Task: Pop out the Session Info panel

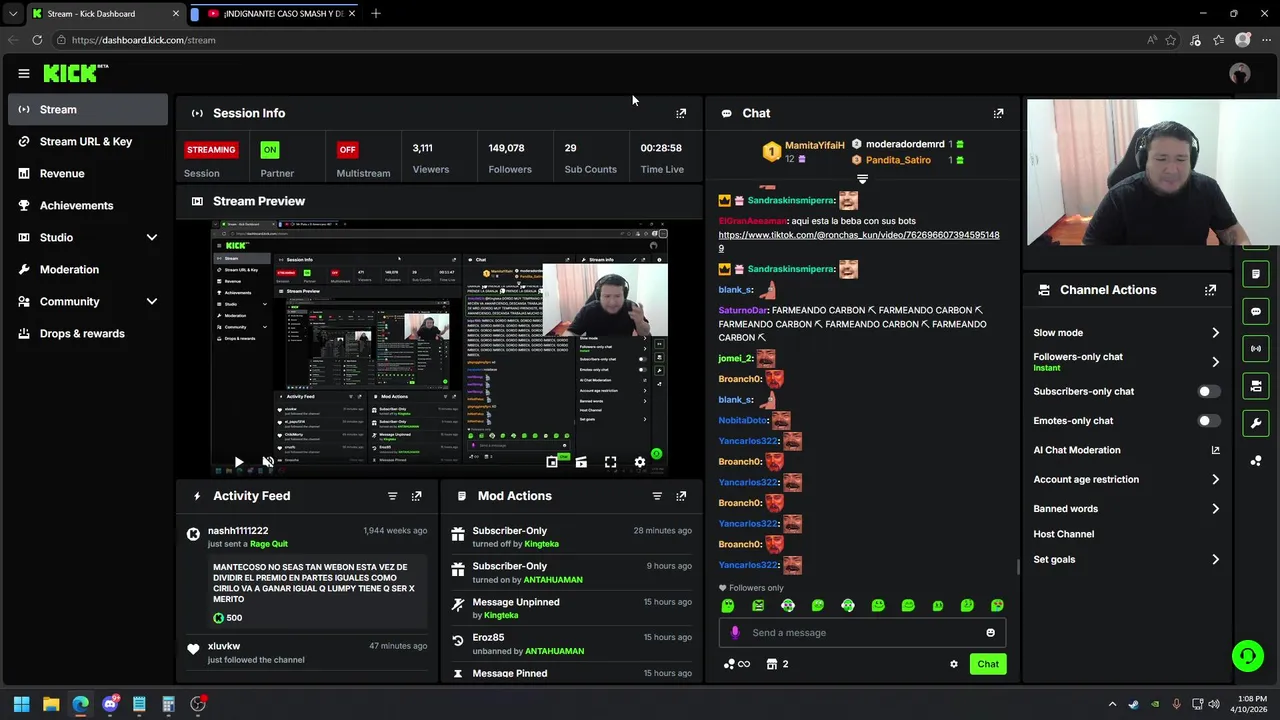Action: click(681, 113)
